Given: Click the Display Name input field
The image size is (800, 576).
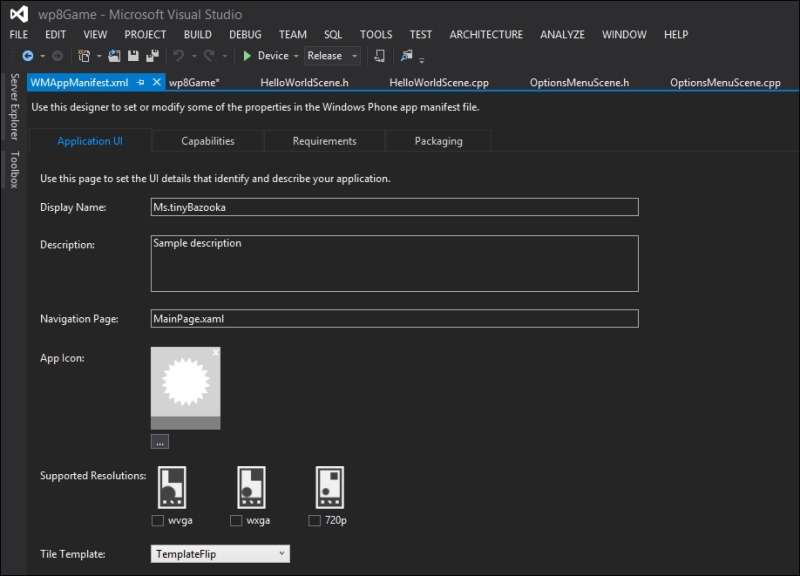Looking at the screenshot, I should pyautogui.click(x=394, y=207).
